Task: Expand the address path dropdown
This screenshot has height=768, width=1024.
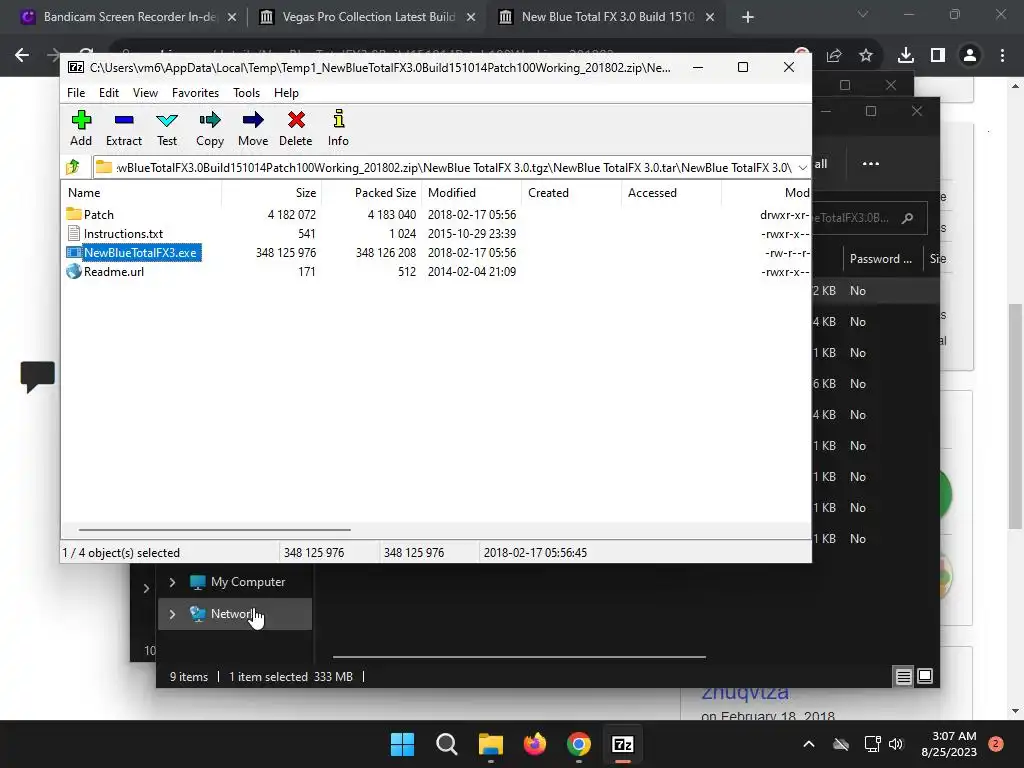Action: click(803, 167)
